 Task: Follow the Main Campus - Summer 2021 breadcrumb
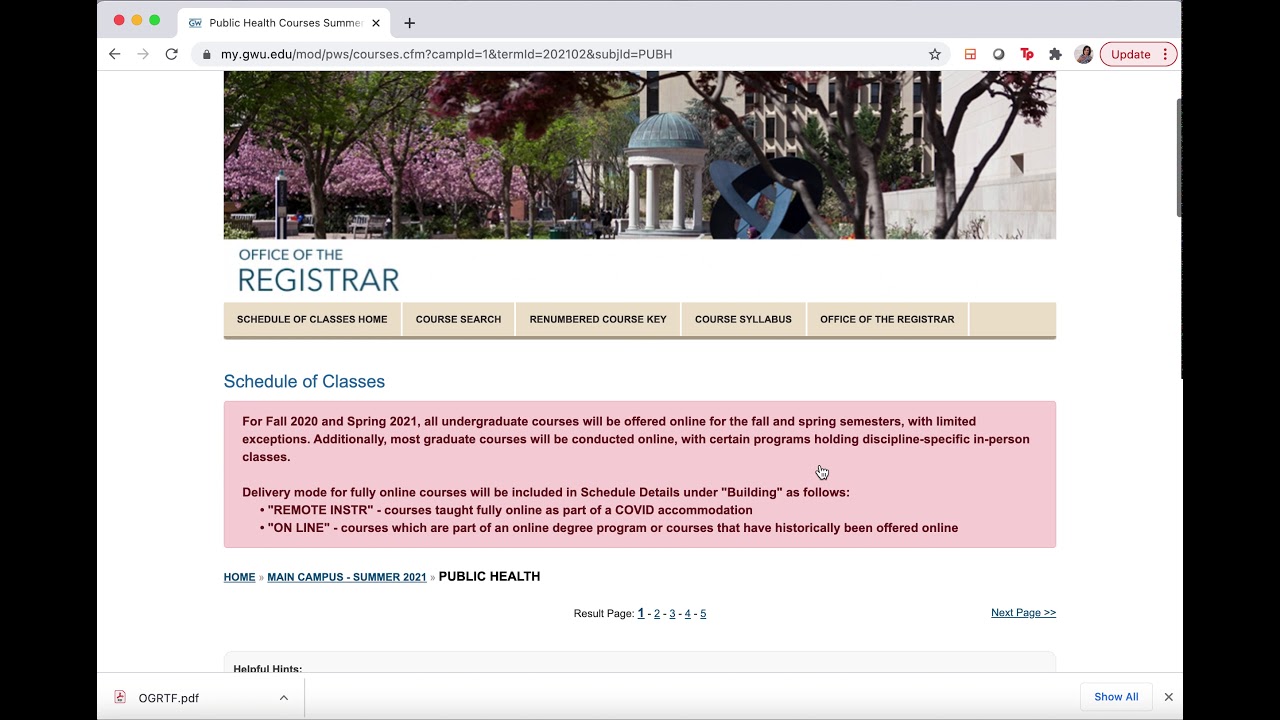(x=347, y=577)
